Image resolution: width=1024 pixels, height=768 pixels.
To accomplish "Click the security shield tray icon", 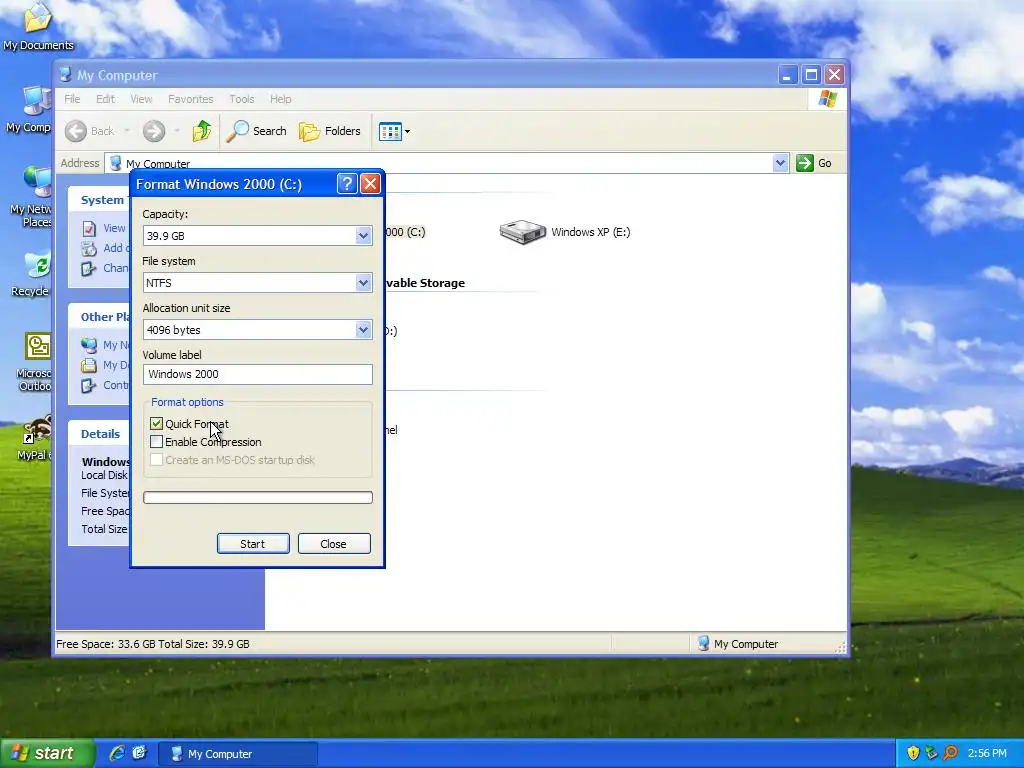I will [913, 754].
